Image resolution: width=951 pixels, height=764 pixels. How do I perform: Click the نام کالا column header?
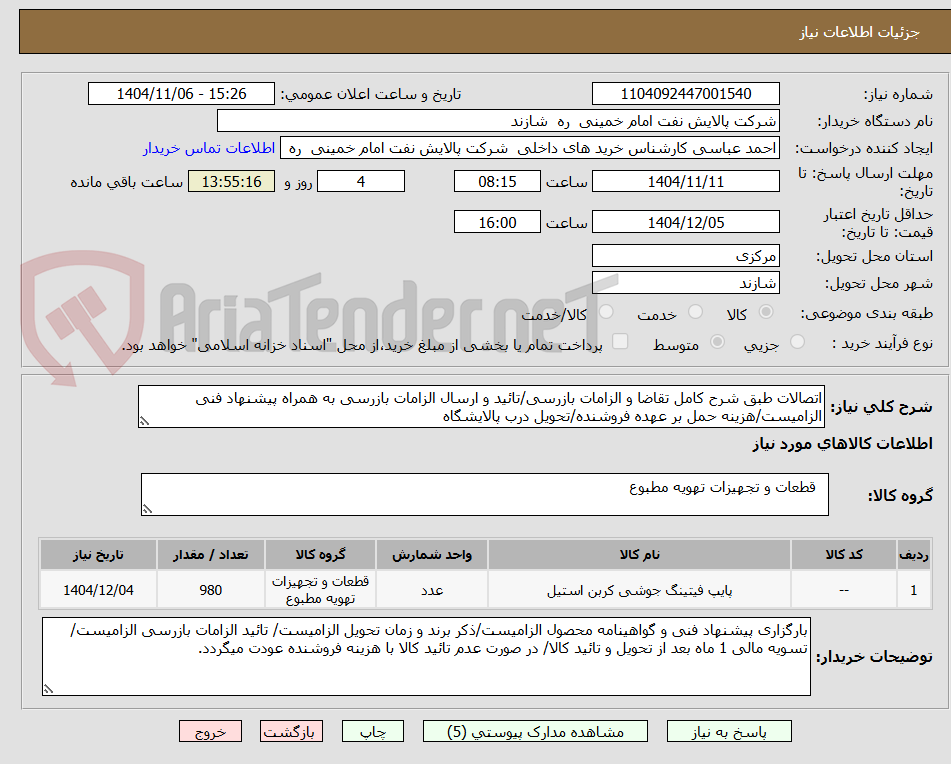coord(639,555)
